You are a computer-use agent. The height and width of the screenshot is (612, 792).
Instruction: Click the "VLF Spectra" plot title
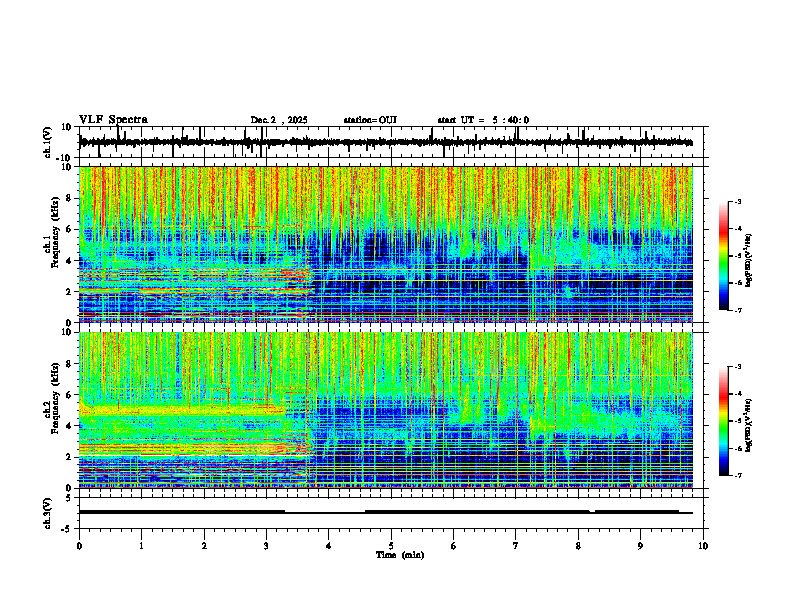(113, 120)
